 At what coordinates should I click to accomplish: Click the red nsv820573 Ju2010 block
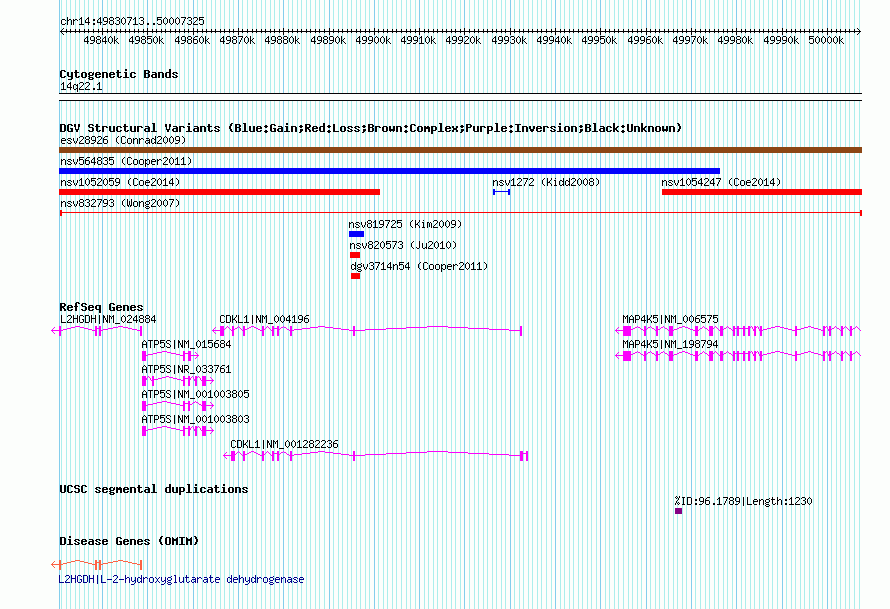pos(355,255)
